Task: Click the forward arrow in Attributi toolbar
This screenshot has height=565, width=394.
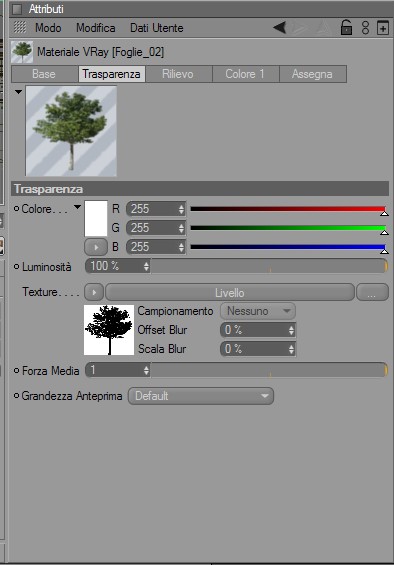Action: 300,27
